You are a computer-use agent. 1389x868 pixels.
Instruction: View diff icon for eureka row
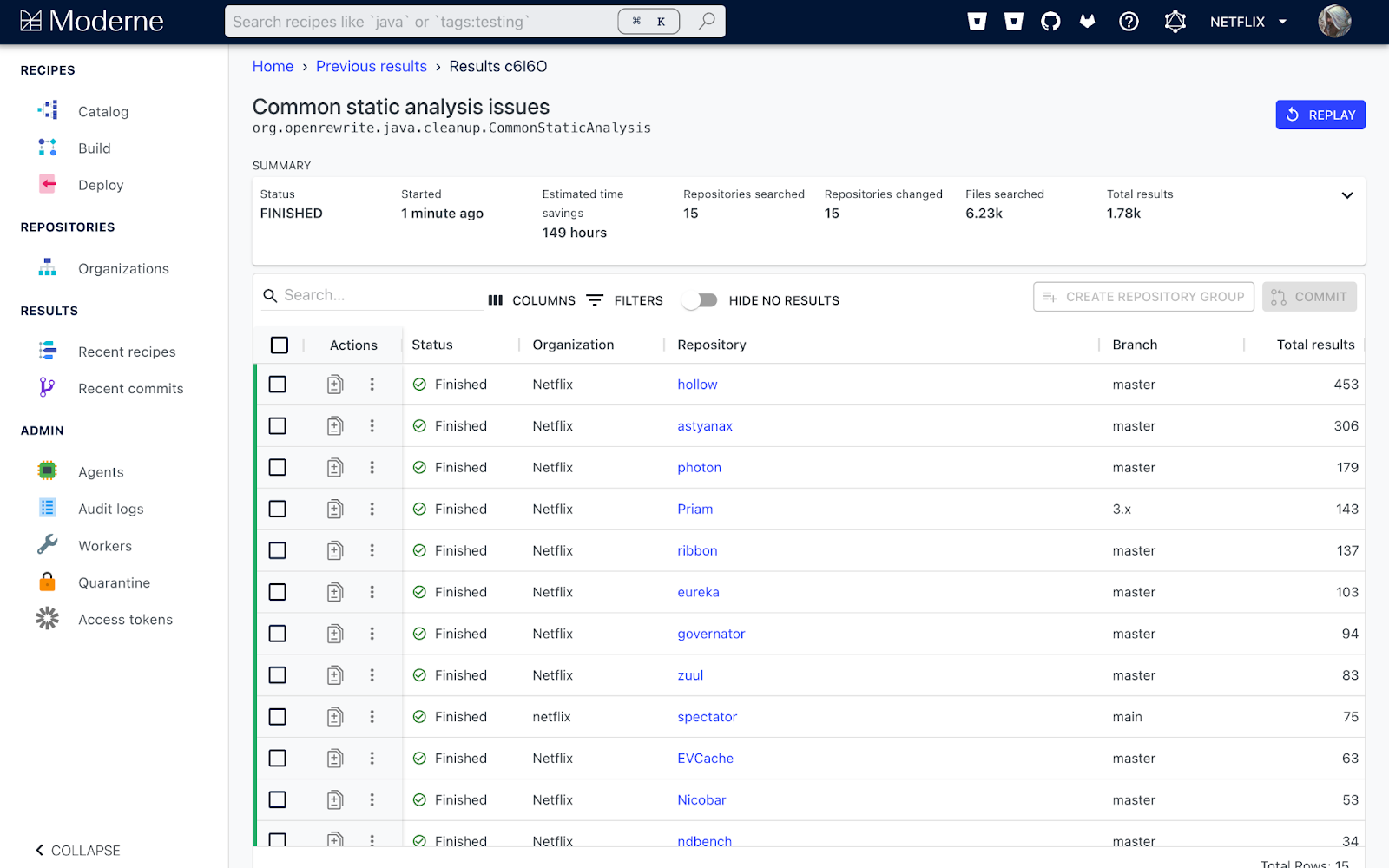click(x=335, y=592)
